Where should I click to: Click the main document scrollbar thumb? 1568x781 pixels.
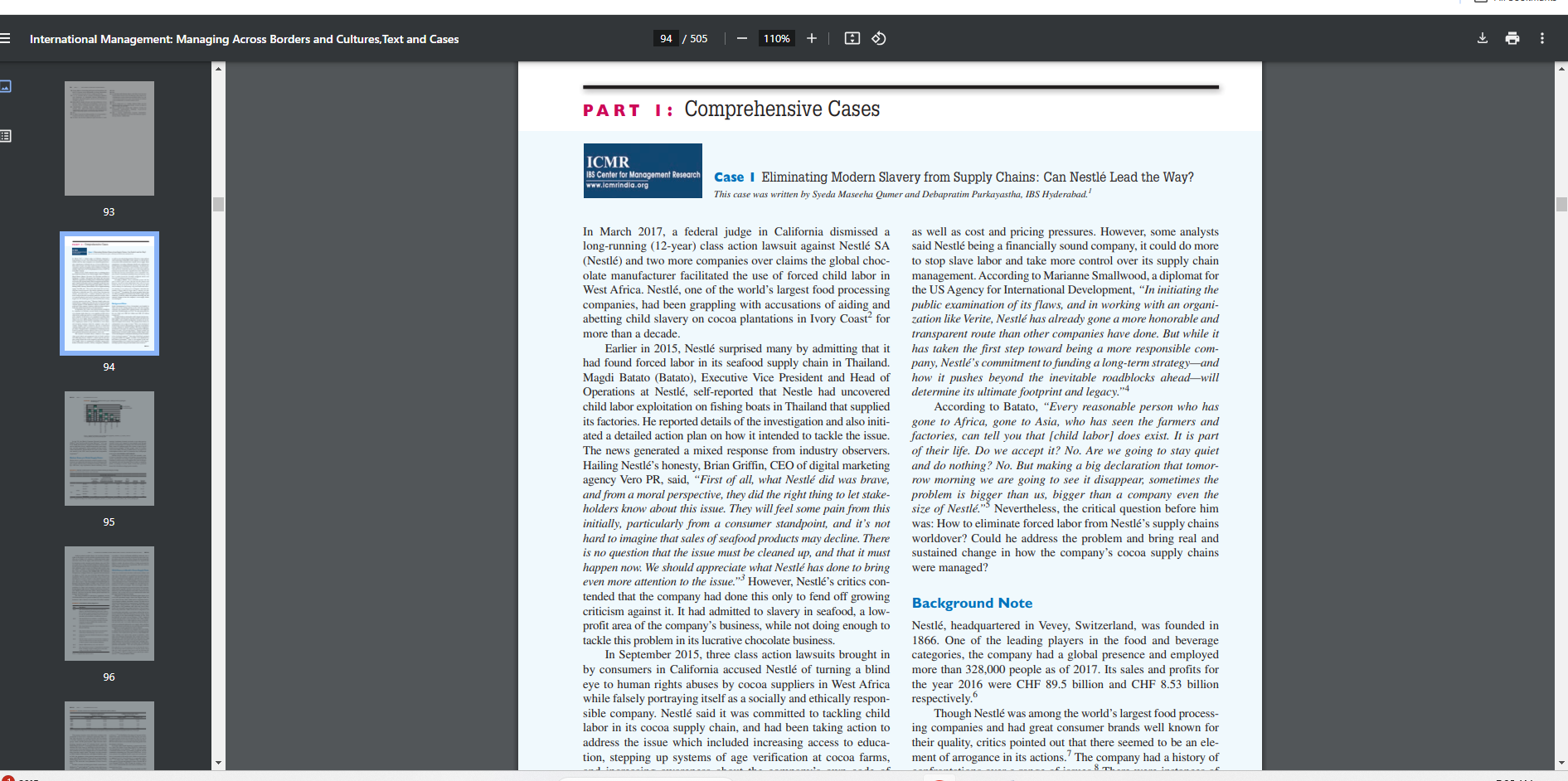[x=1561, y=204]
